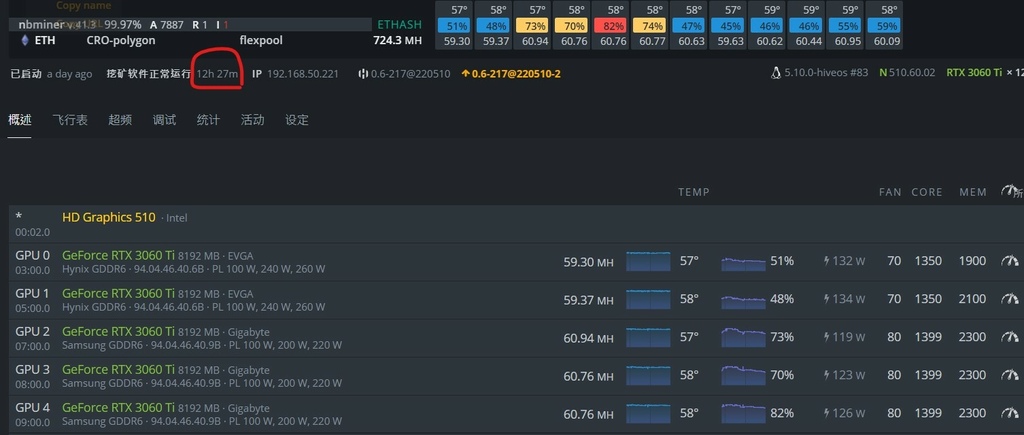The height and width of the screenshot is (435, 1024).
Task: Click the all-GPU speedometer icon in column header
Action: (x=1010, y=191)
